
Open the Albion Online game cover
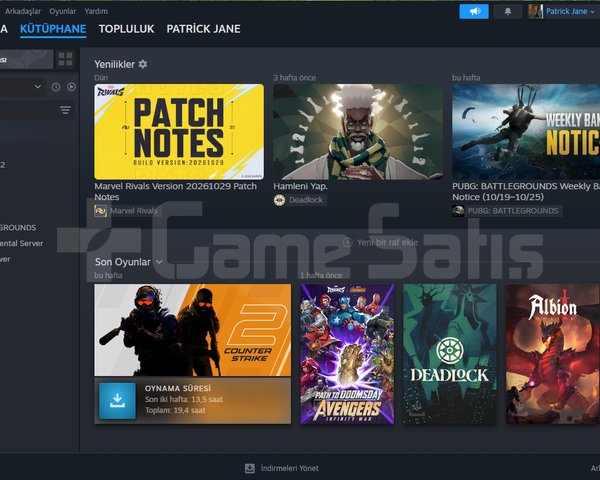(553, 354)
